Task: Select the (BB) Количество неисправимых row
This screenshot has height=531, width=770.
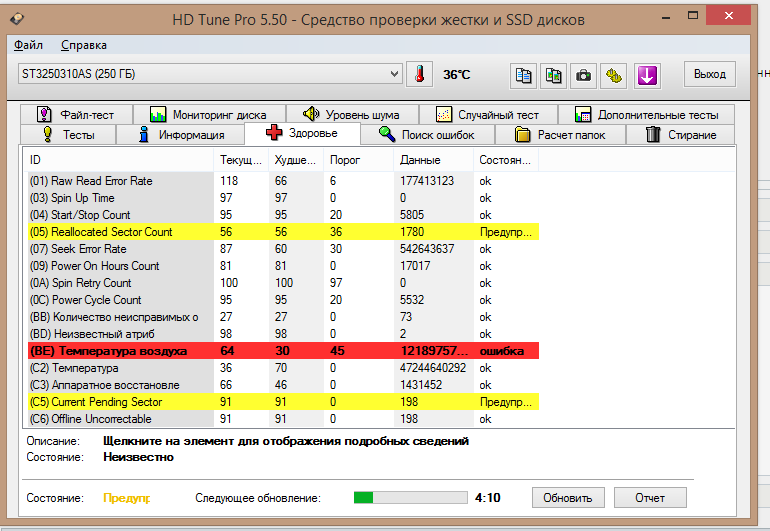Action: 283,317
